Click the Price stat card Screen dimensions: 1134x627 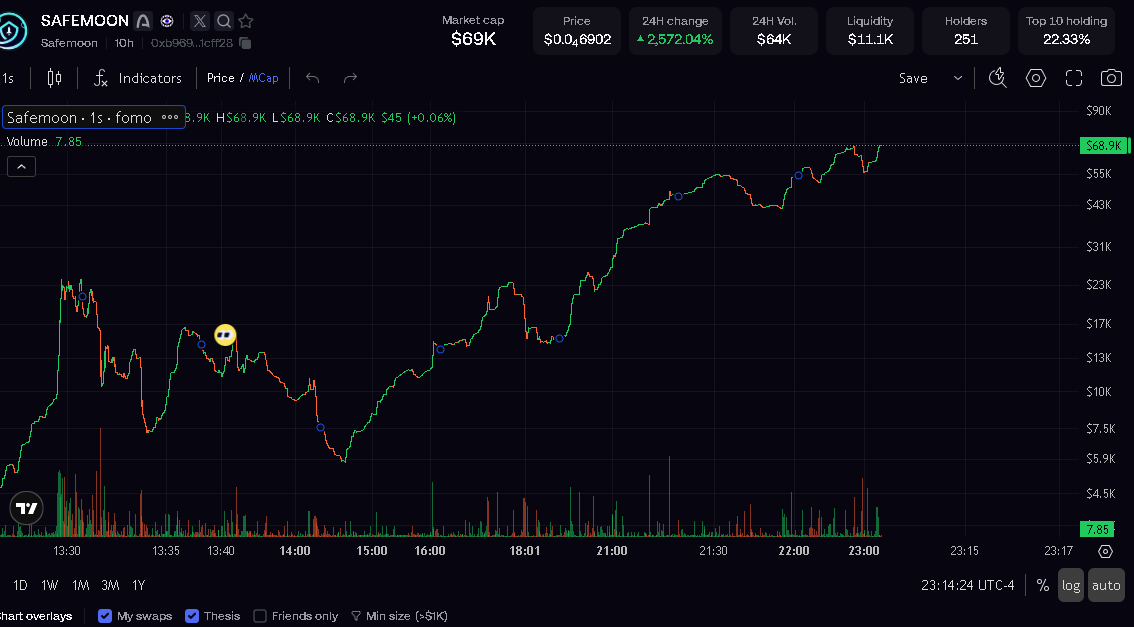(577, 31)
